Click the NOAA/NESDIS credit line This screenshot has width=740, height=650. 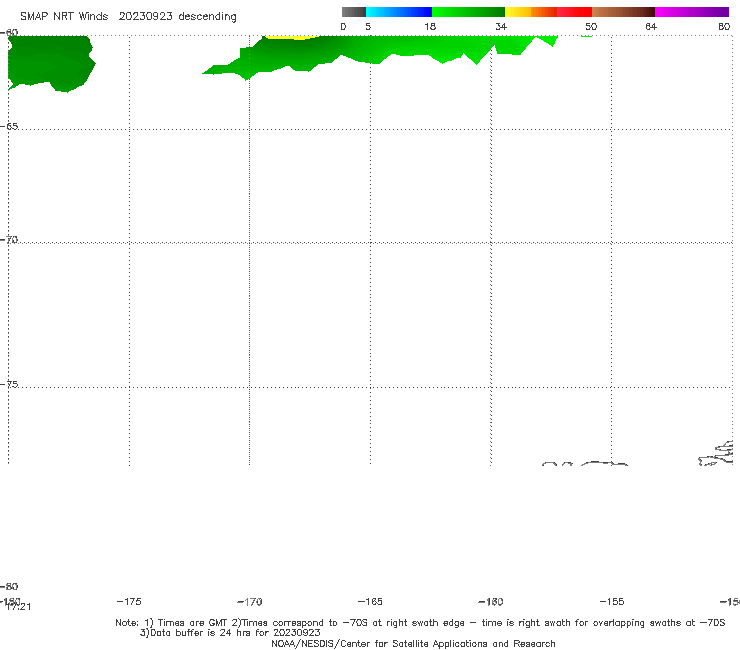point(413,643)
